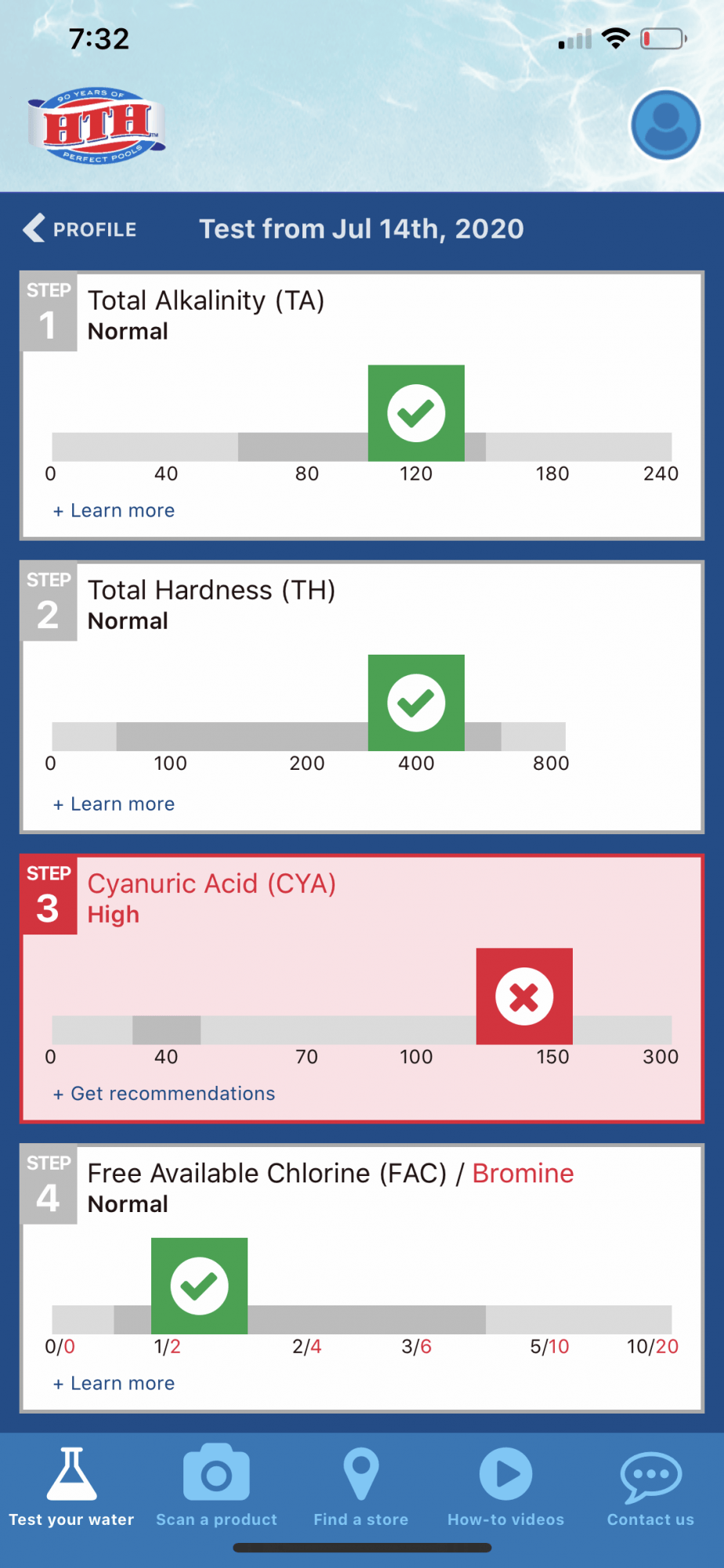Expand Get recommendations for Cyanuric Acid
Viewport: 724px width, 1568px height.
click(164, 1094)
